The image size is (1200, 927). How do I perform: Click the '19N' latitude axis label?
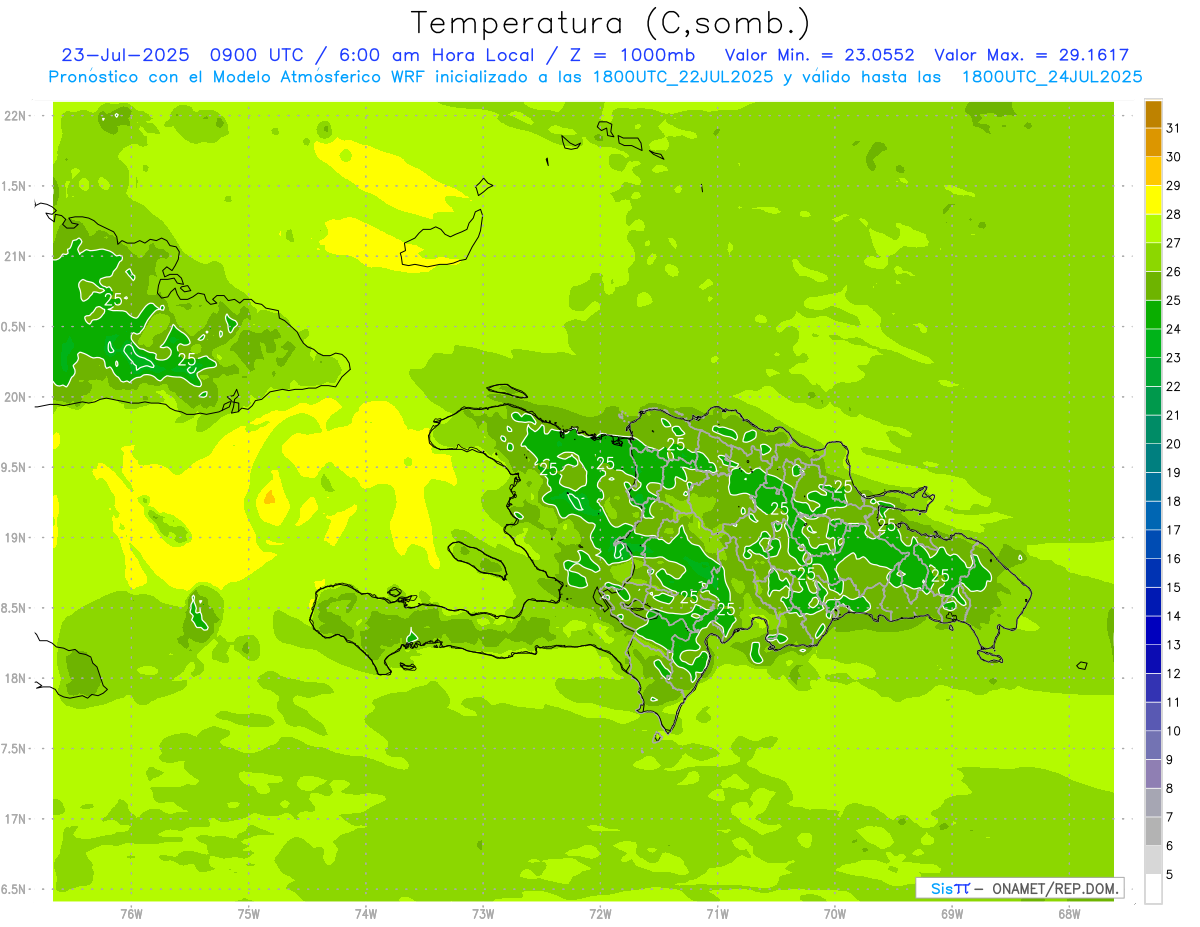coord(16,538)
